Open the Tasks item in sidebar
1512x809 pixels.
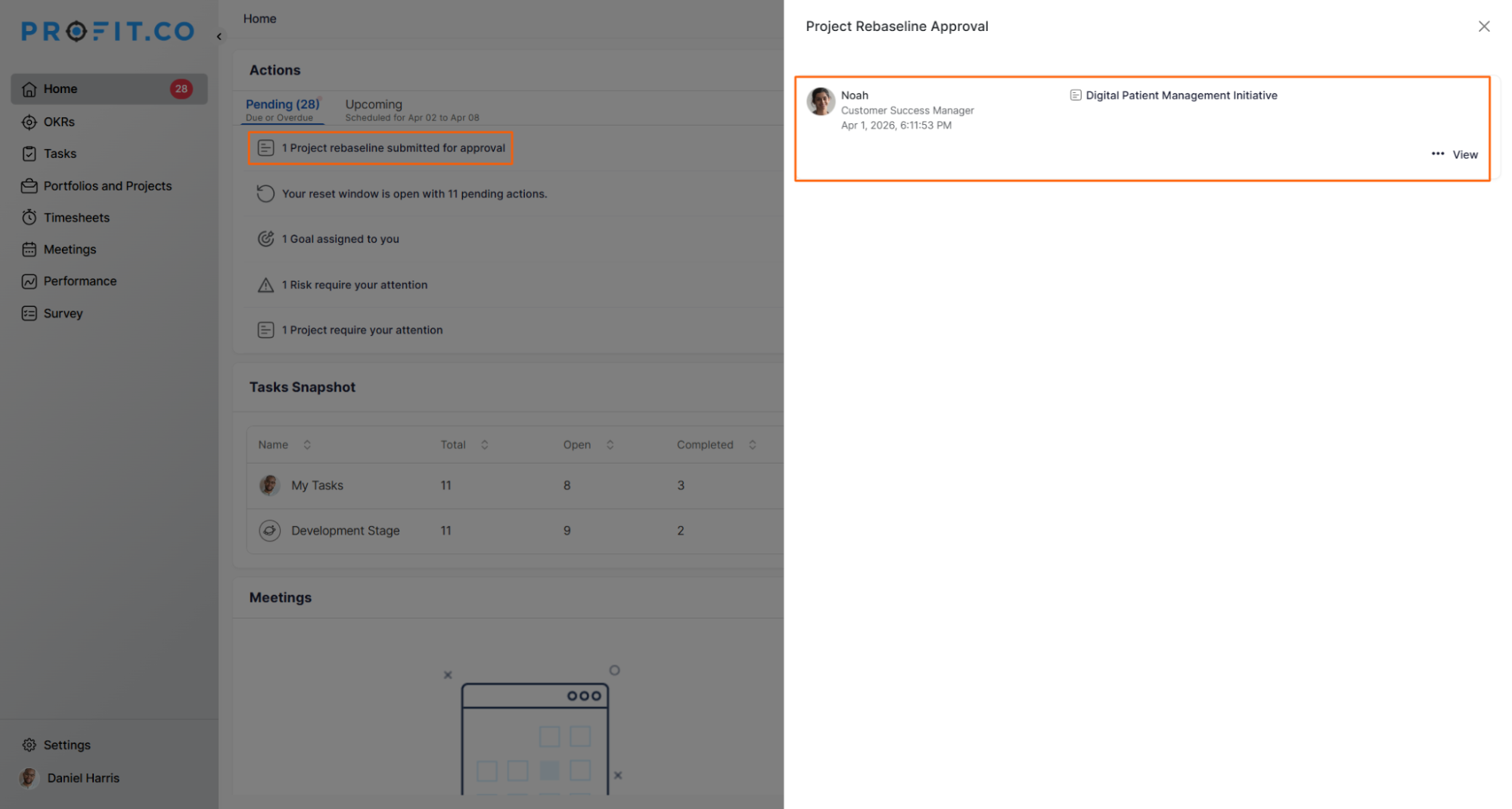60,153
